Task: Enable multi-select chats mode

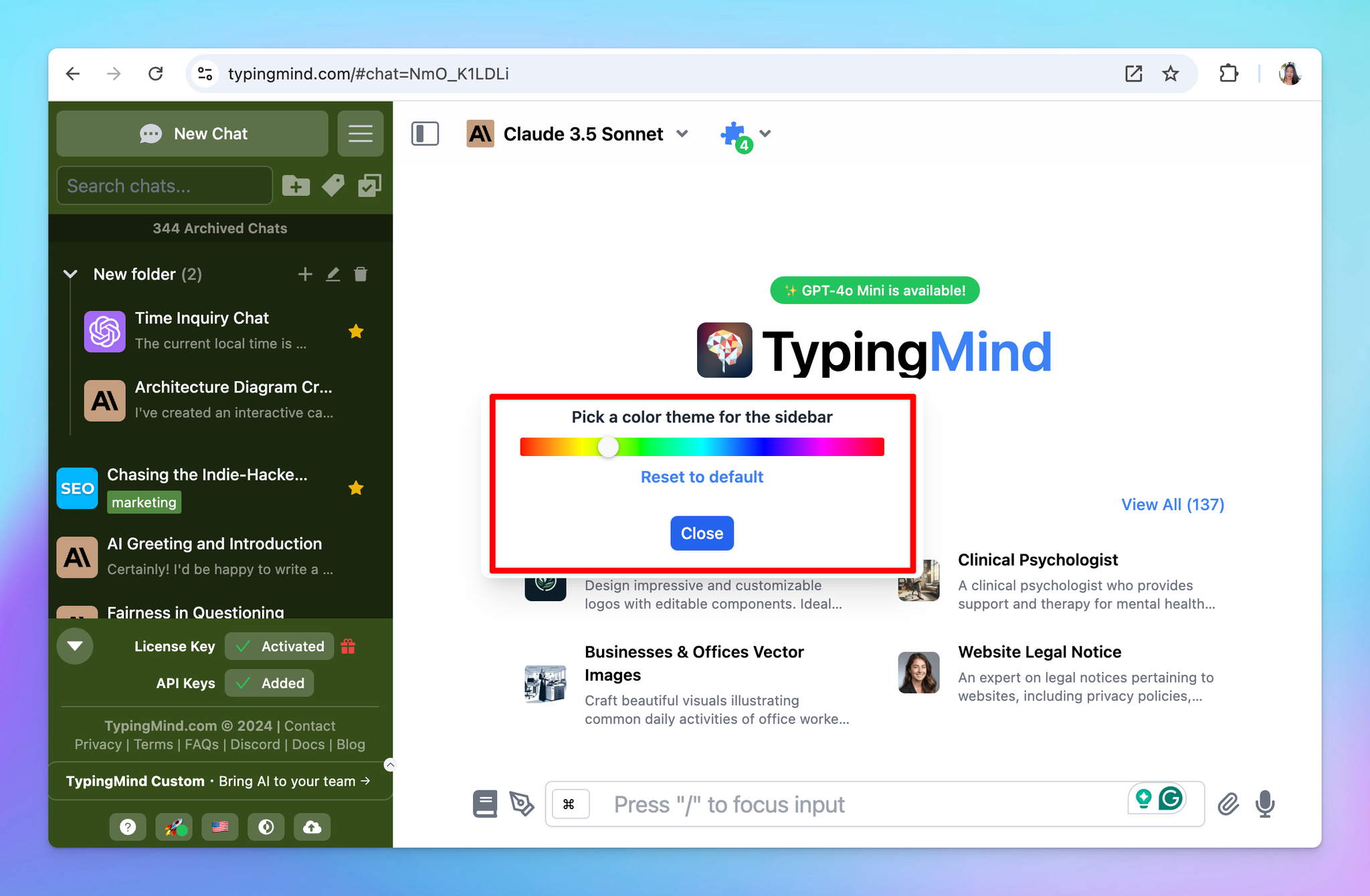Action: [x=370, y=186]
